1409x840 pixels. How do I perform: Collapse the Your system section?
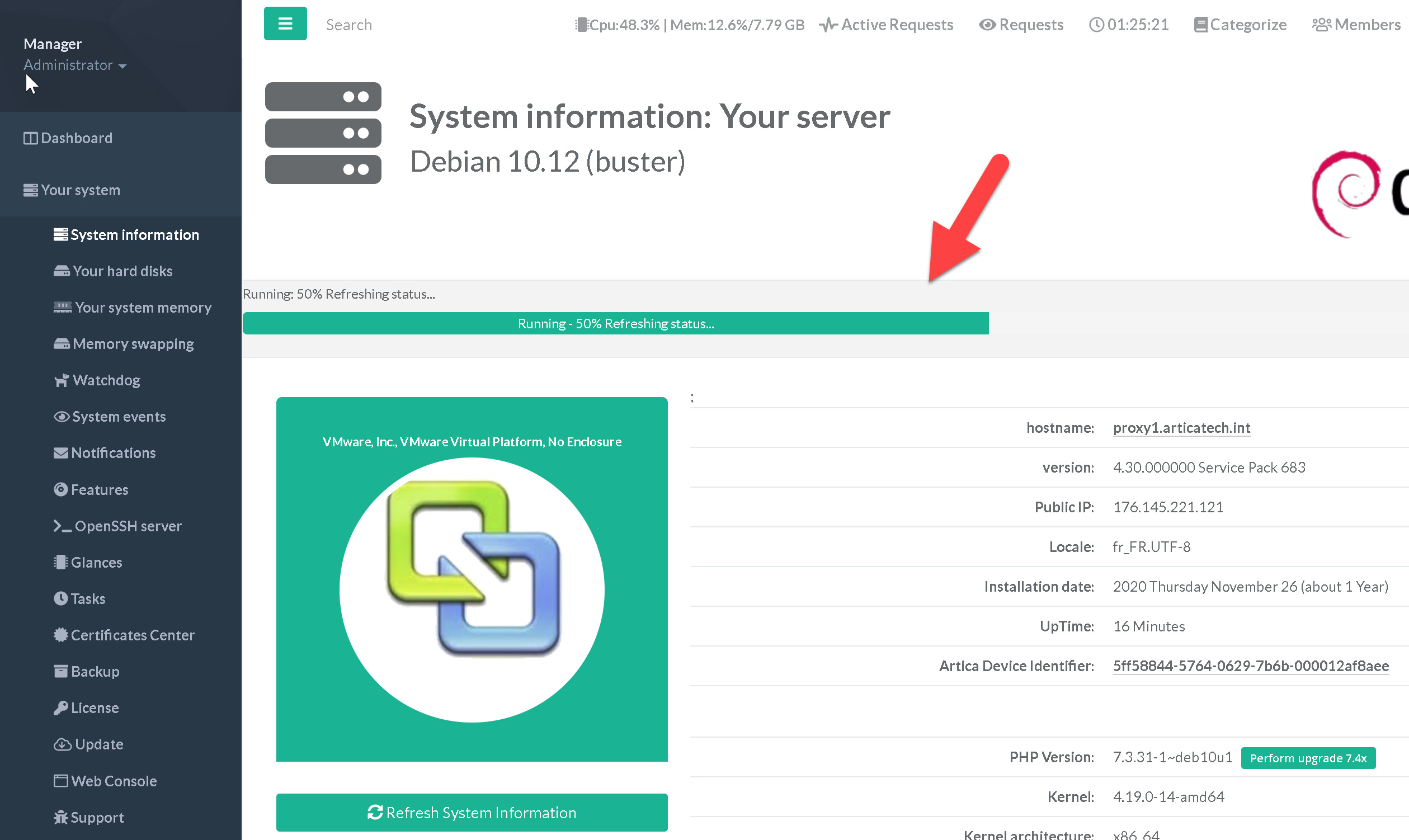[x=80, y=190]
